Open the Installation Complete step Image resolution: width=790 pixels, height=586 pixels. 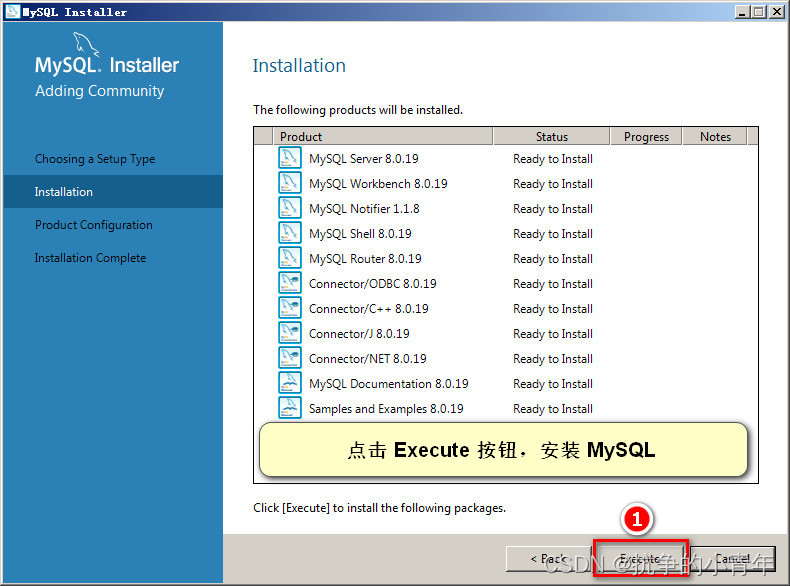pyautogui.click(x=90, y=258)
